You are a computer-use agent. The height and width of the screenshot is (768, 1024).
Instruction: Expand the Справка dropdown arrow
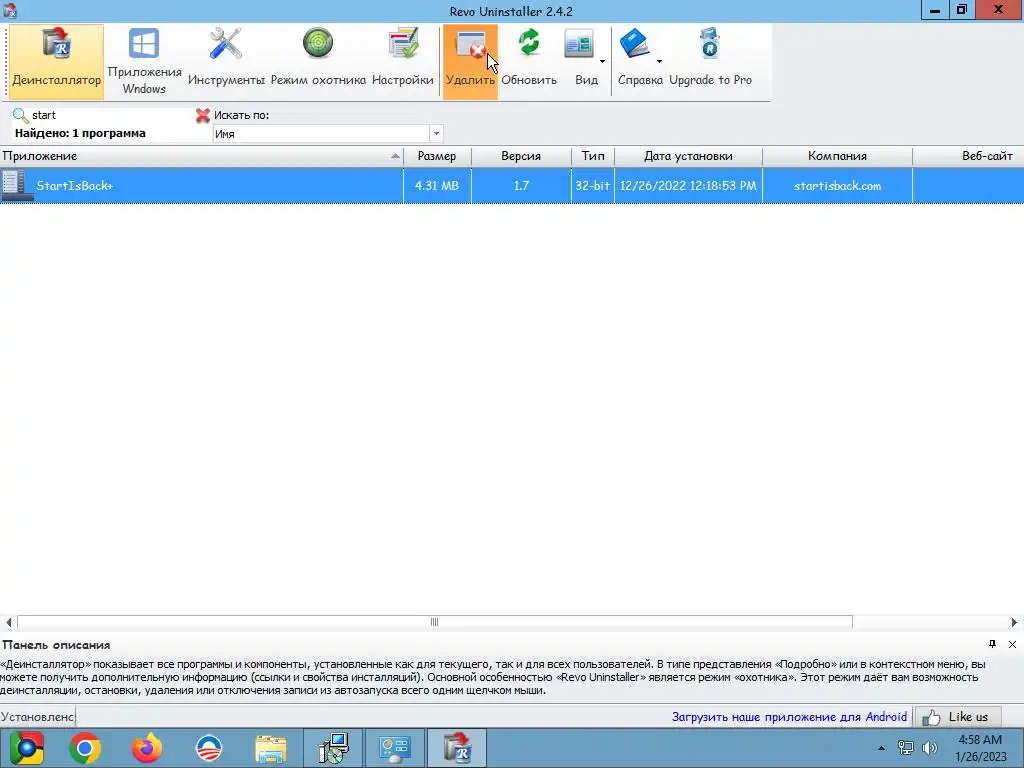click(659, 61)
